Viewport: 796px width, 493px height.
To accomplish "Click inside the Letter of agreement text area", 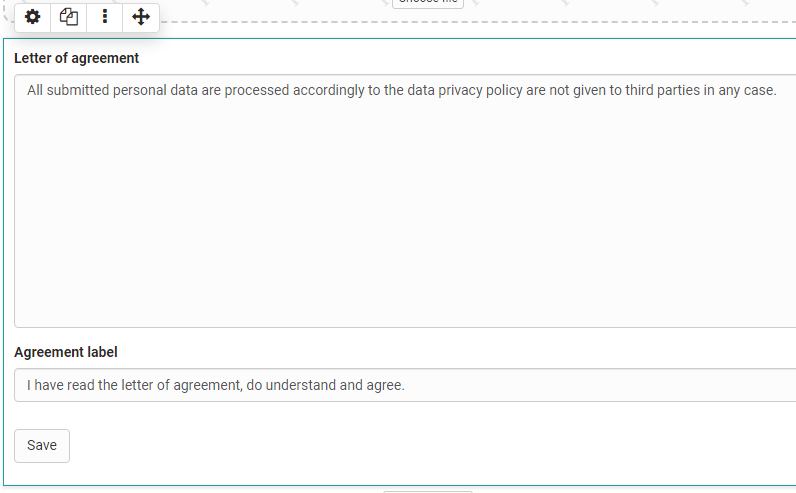I will click(405, 201).
